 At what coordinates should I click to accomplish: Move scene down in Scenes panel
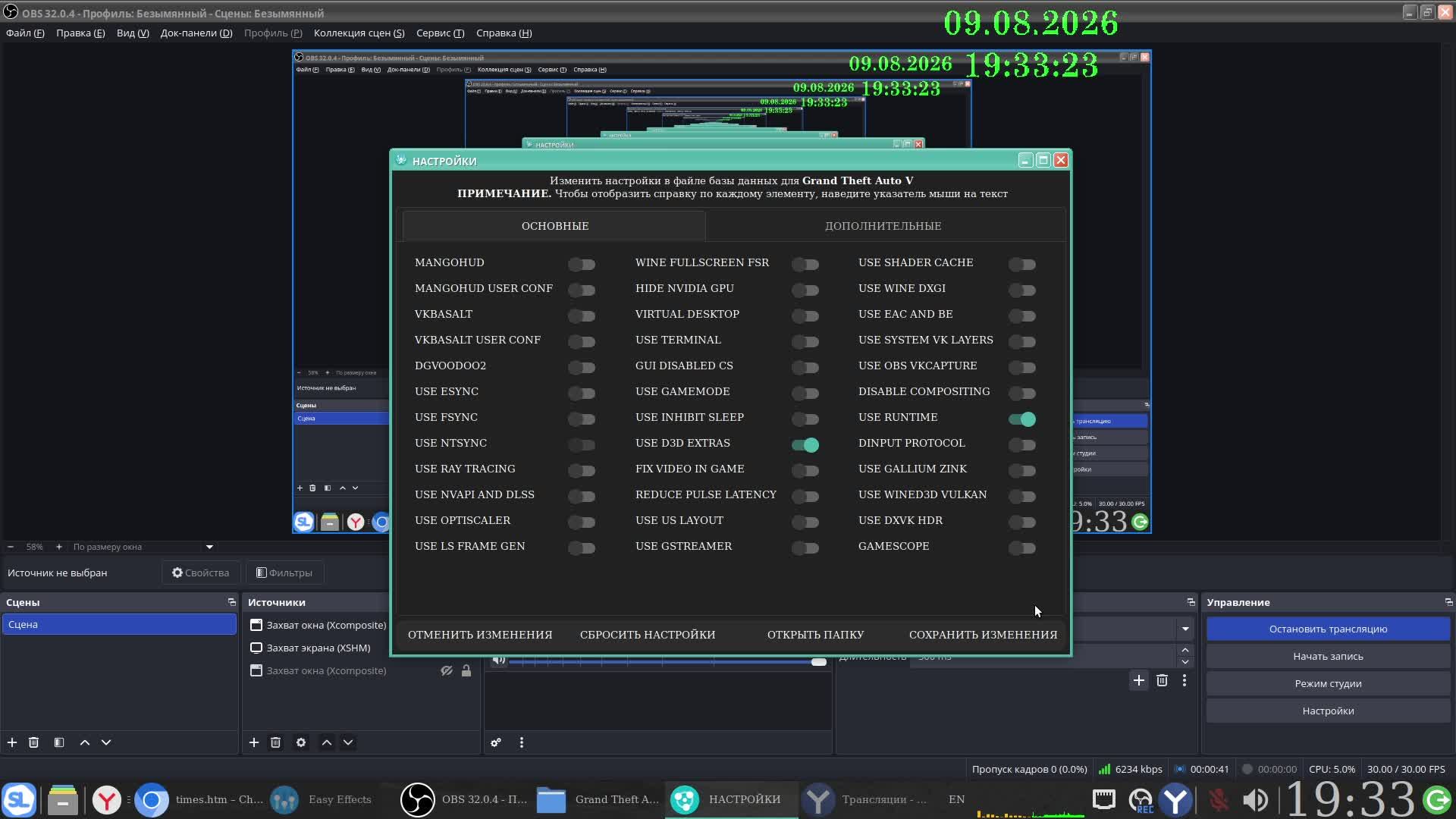coord(106,742)
